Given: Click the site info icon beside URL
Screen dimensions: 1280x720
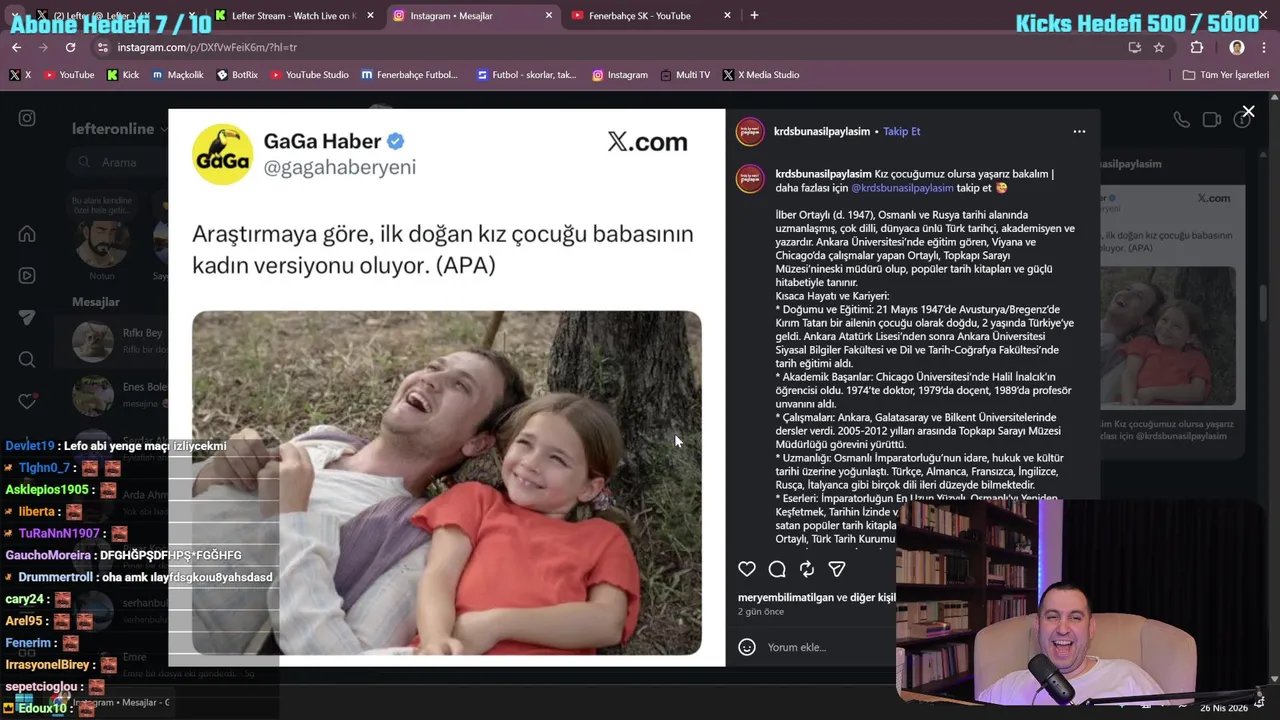Looking at the screenshot, I should [102, 47].
